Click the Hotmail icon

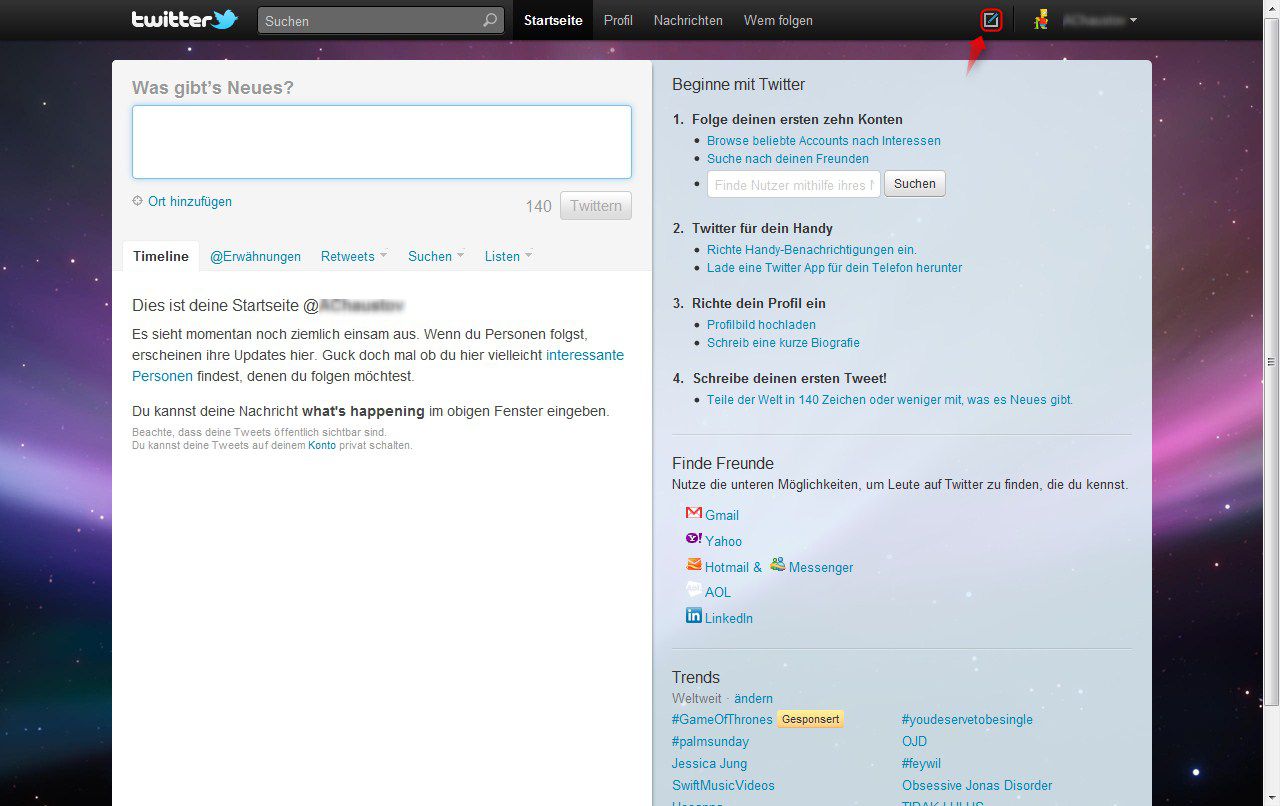pyautogui.click(x=694, y=565)
